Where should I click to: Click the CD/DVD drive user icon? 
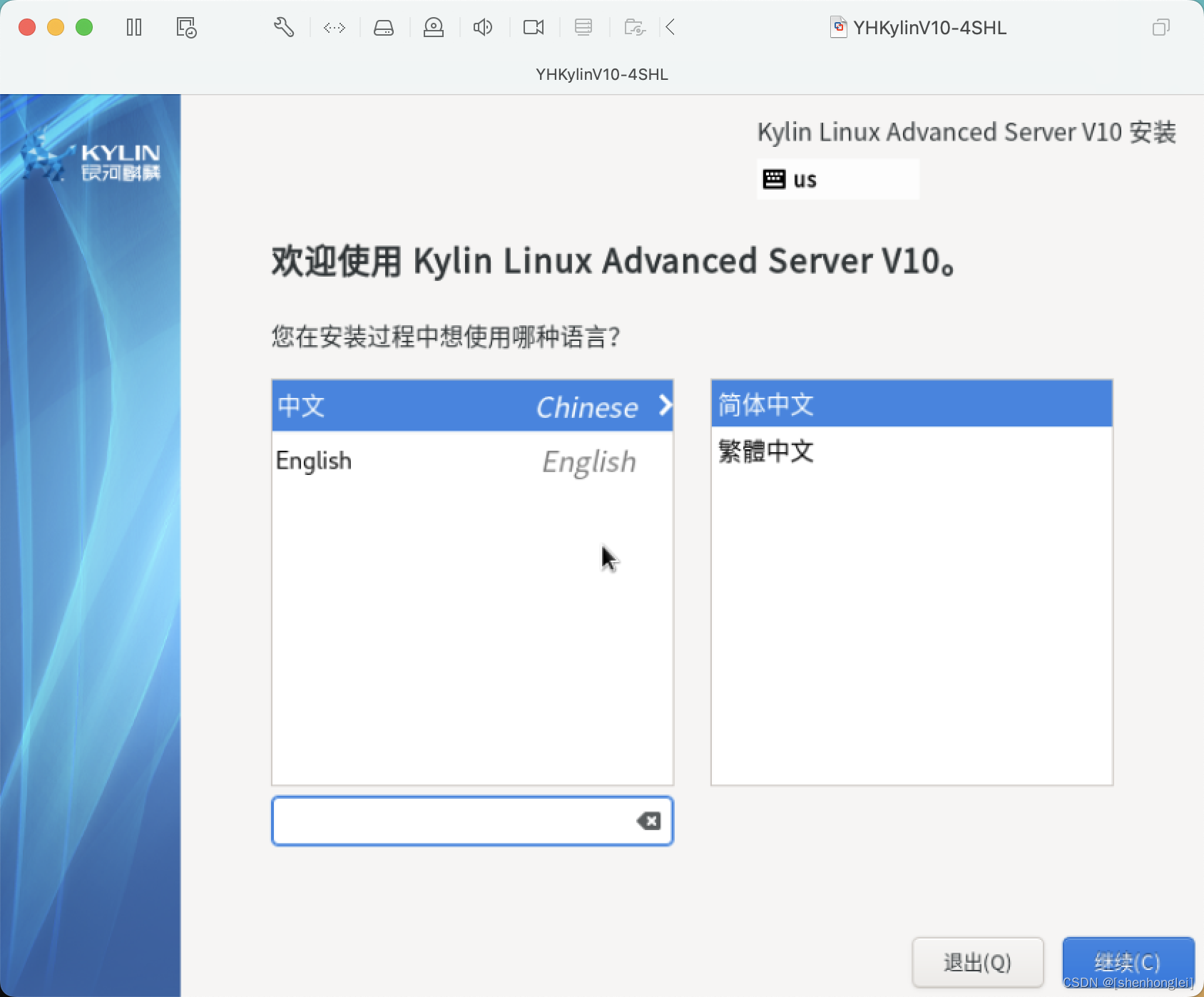434,28
